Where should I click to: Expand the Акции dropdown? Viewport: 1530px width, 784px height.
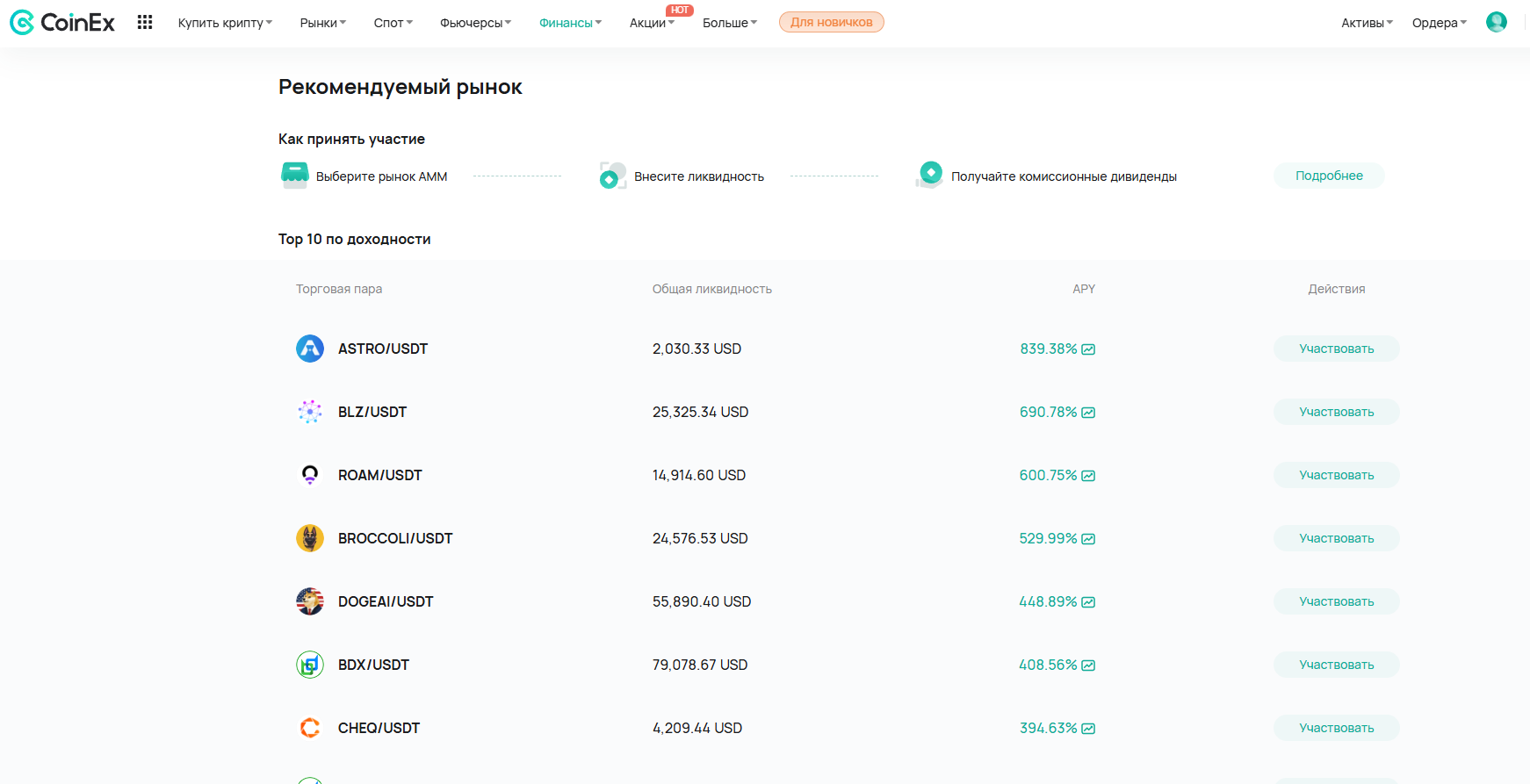pos(652,23)
